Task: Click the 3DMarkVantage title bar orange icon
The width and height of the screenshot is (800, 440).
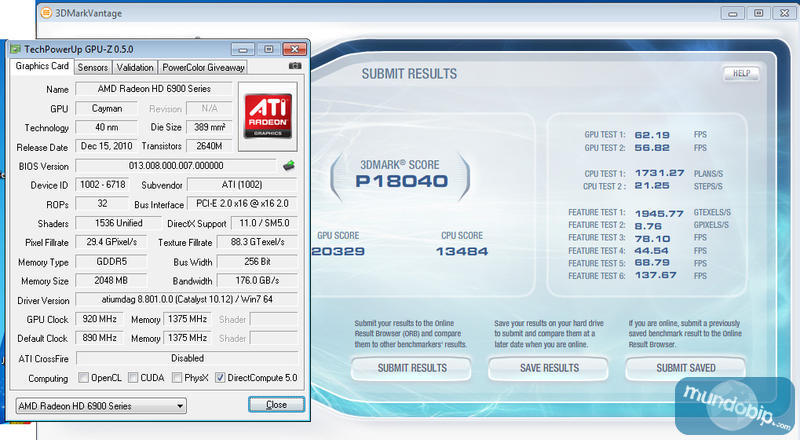Action: (x=46, y=13)
